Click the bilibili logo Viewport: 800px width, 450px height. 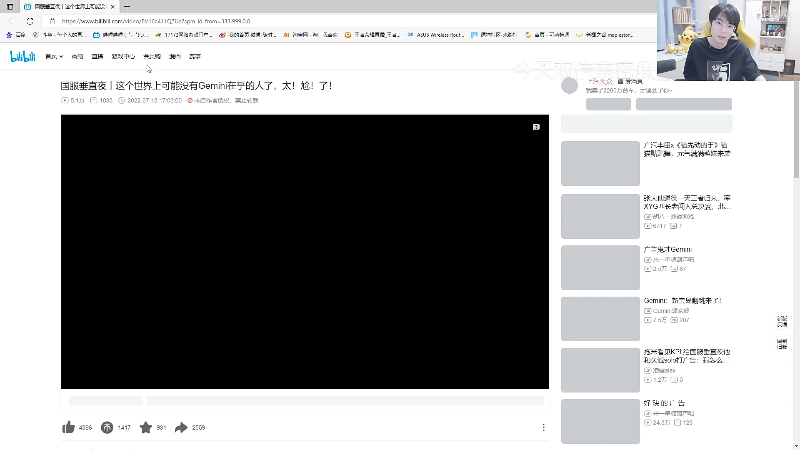click(22, 56)
